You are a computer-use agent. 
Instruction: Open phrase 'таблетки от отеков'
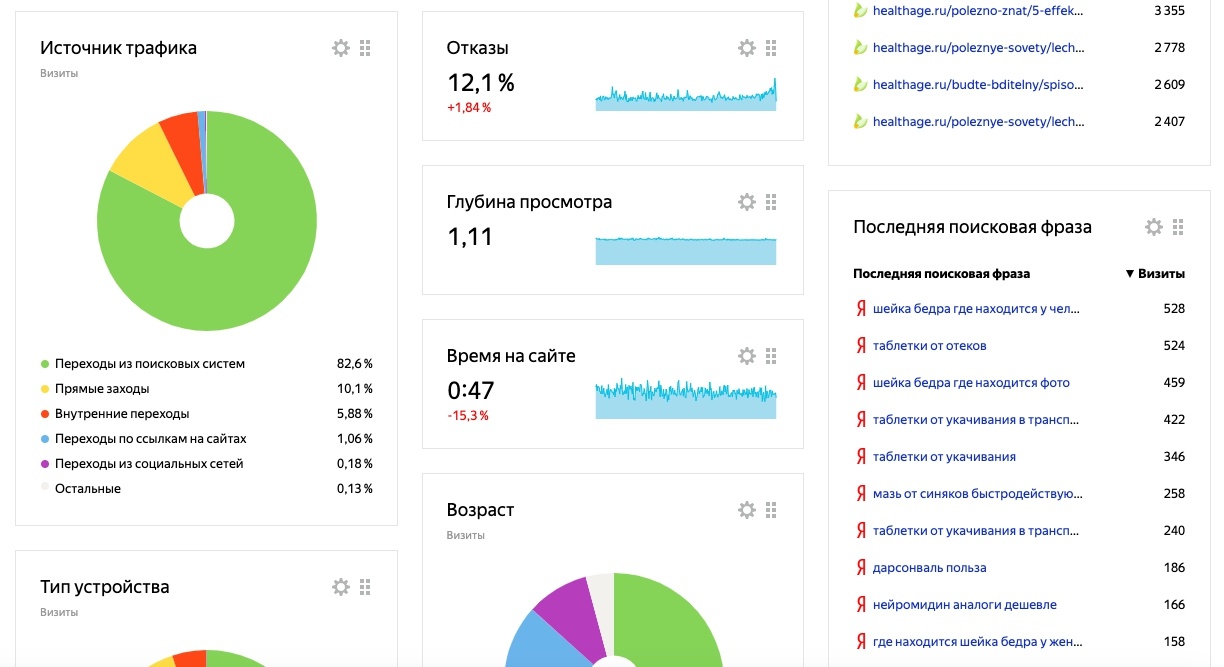929,346
